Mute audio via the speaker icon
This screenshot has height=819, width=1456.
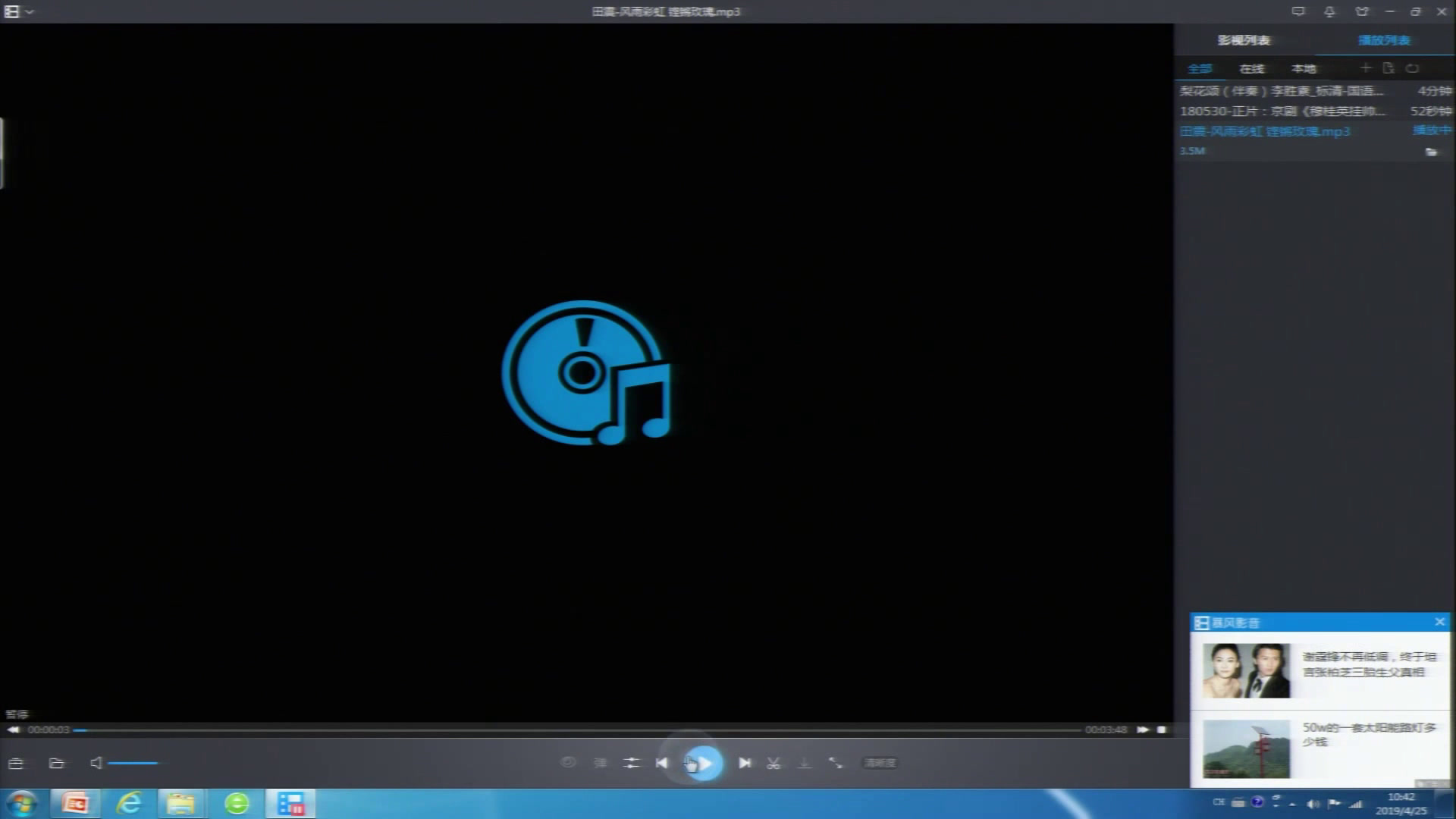(96, 763)
